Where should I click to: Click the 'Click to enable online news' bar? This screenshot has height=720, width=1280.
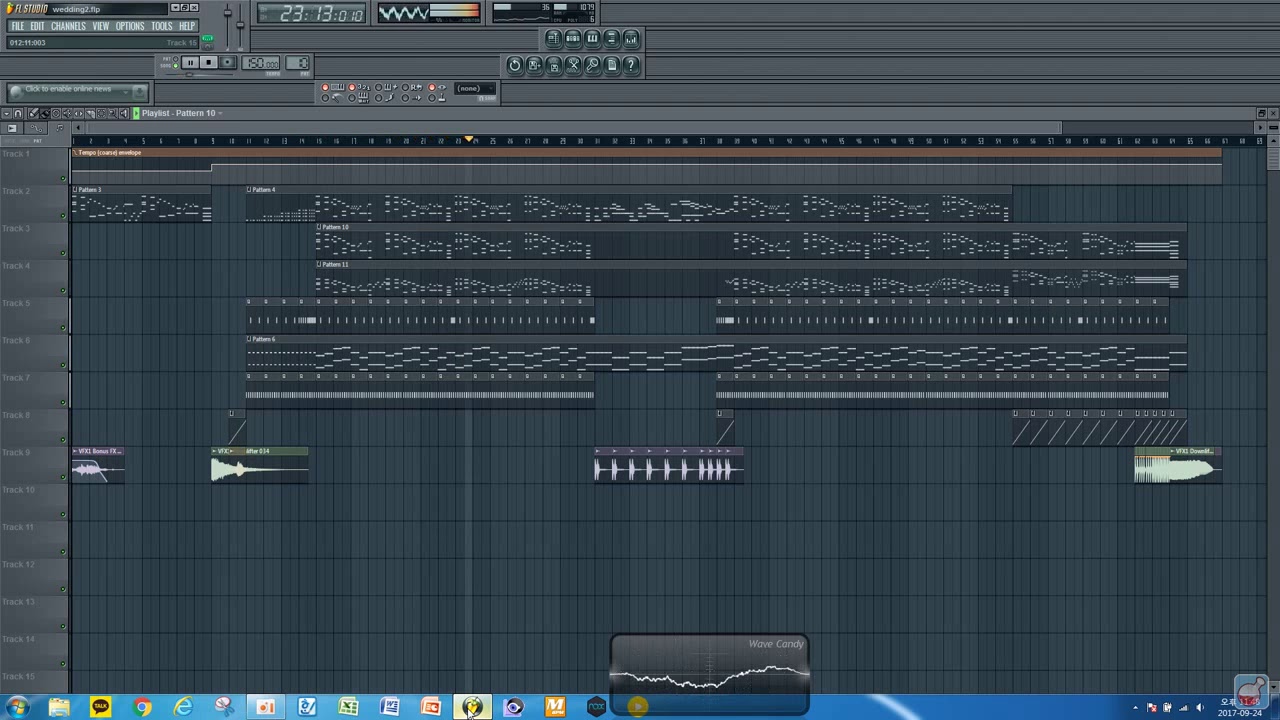click(77, 92)
